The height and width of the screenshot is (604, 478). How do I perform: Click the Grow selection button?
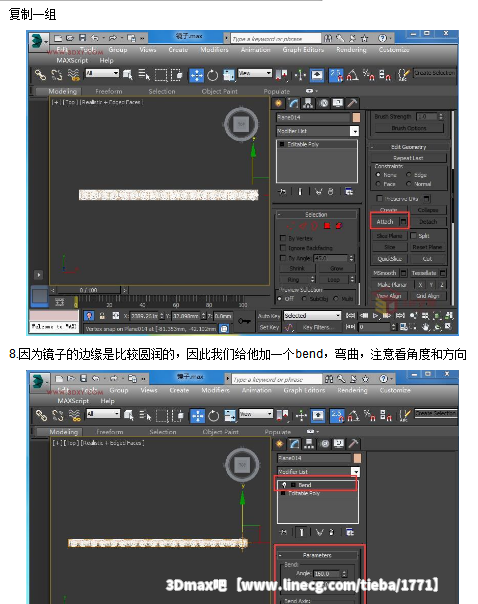[336, 268]
